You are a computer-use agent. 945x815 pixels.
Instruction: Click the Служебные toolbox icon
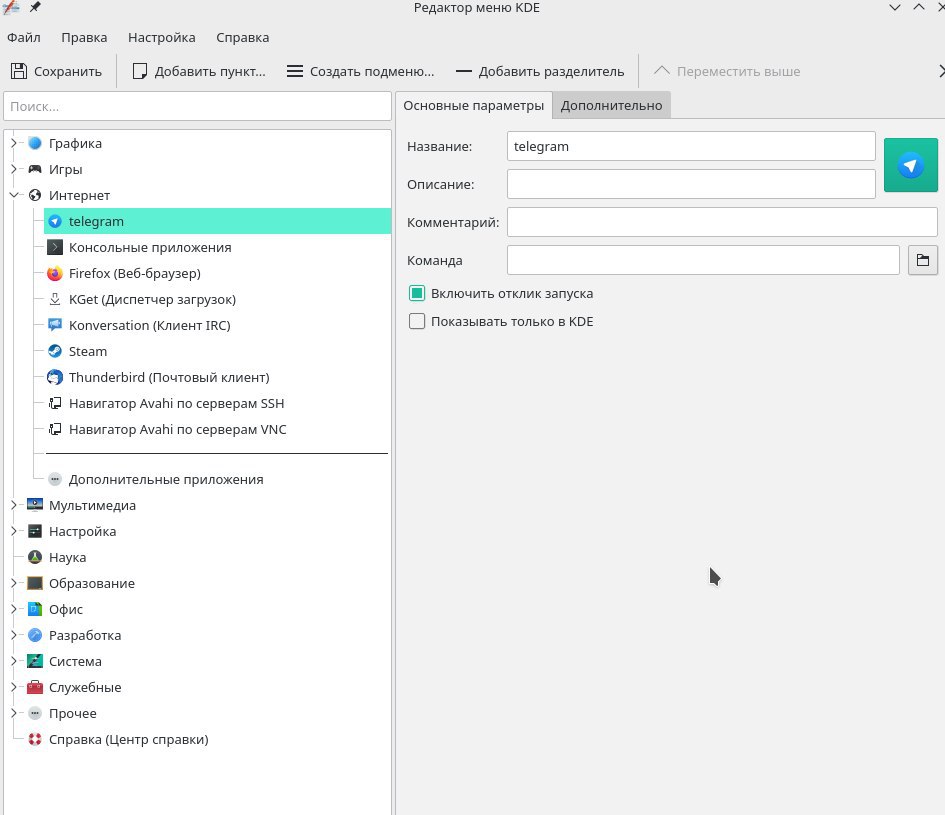35,687
